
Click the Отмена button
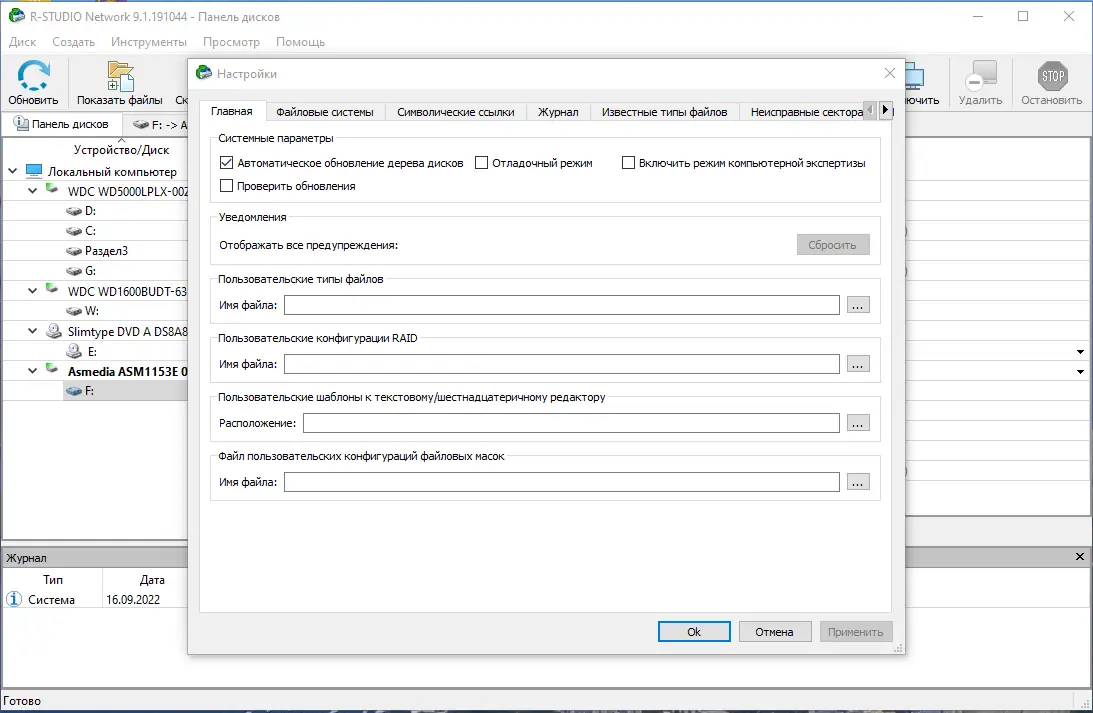click(774, 631)
